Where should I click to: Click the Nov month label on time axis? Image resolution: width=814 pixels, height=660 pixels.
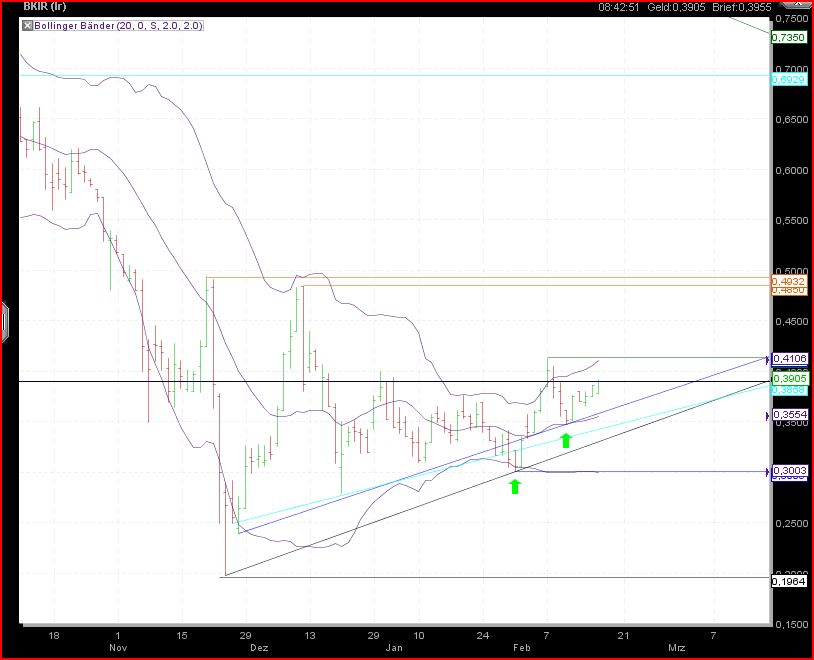click(118, 648)
